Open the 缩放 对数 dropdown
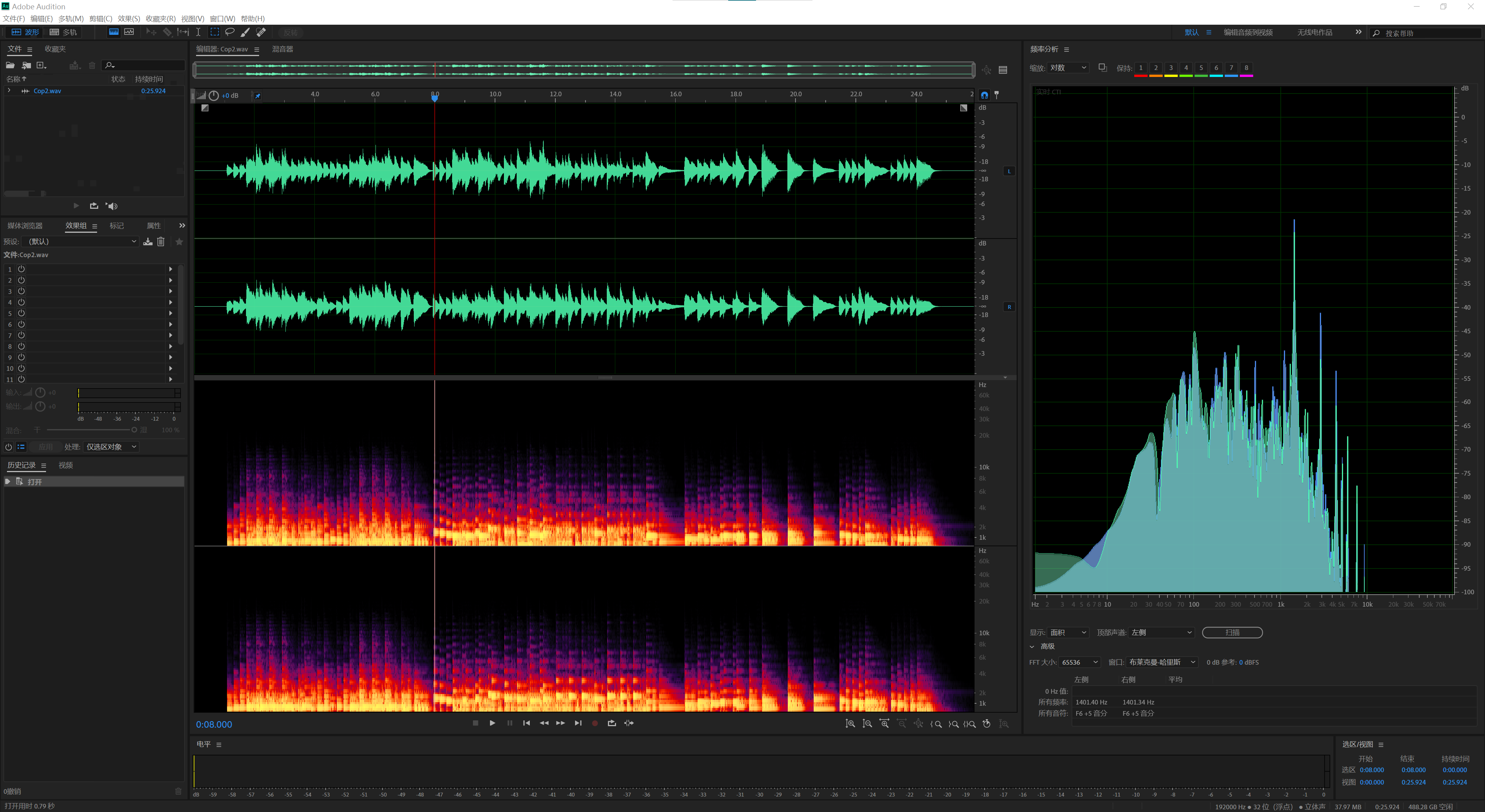This screenshot has width=1485, height=812. (1068, 67)
